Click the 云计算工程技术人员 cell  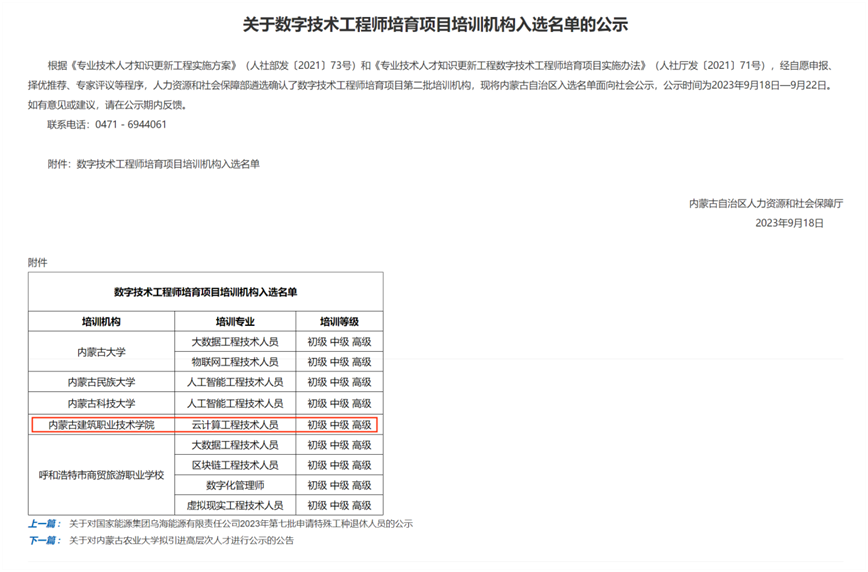point(235,425)
